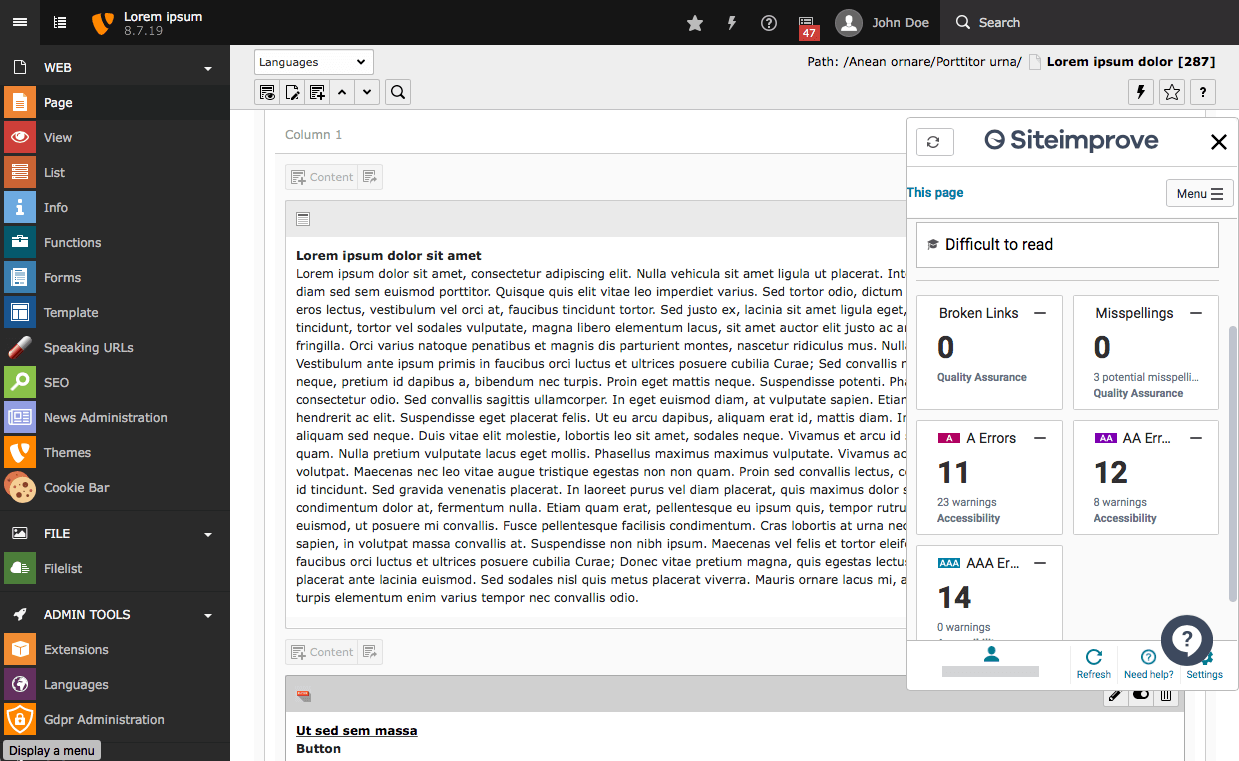Edit the content element using the pencil icon

[x=1115, y=694]
